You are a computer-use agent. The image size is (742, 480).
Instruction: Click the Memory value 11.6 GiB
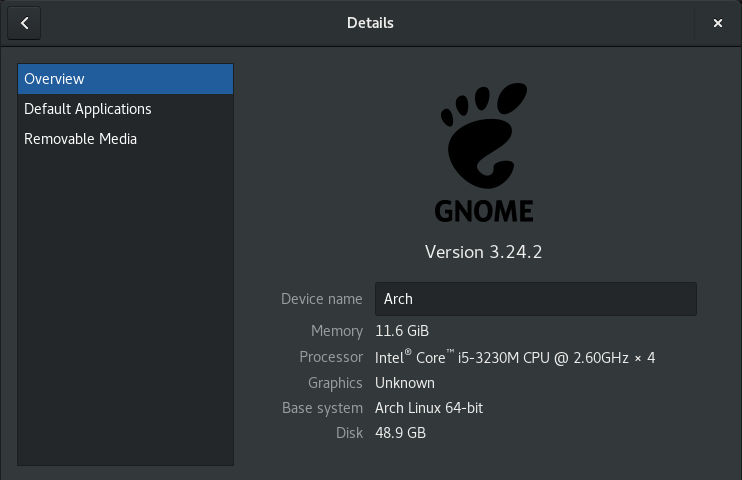pyautogui.click(x=402, y=331)
